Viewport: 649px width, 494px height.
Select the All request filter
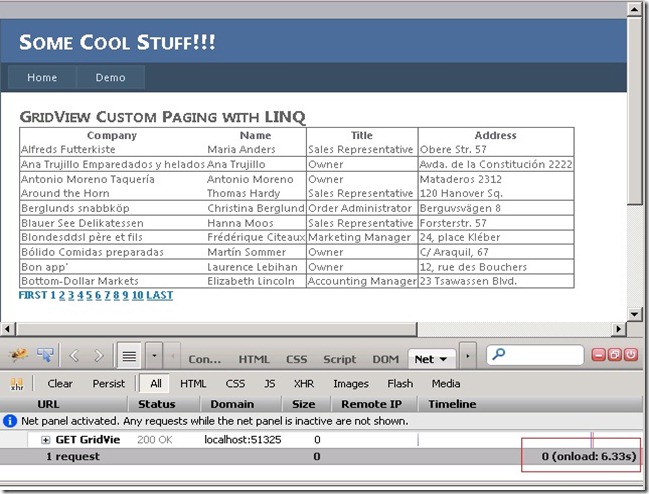(156, 384)
